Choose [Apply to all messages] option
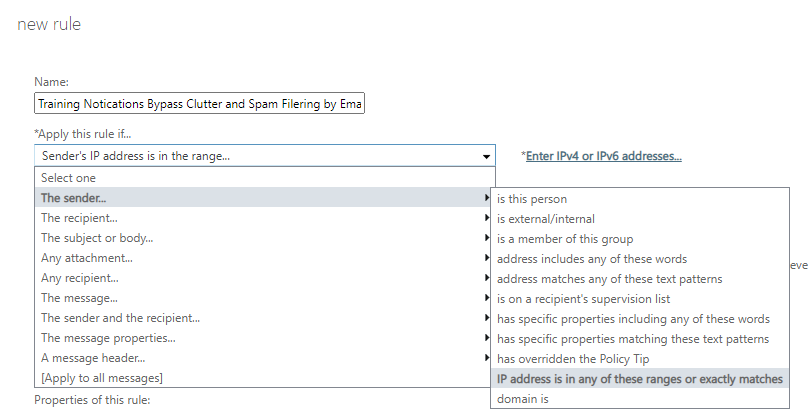The width and height of the screenshot is (808, 420). [x=263, y=378]
